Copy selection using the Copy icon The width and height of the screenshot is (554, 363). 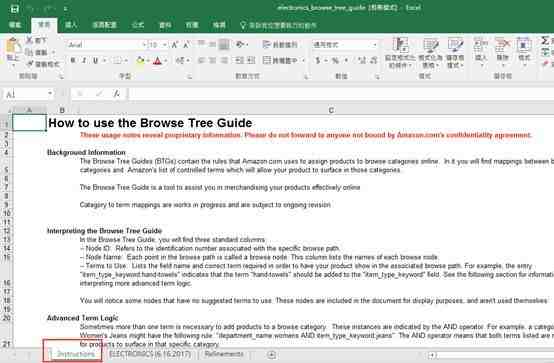[30, 52]
